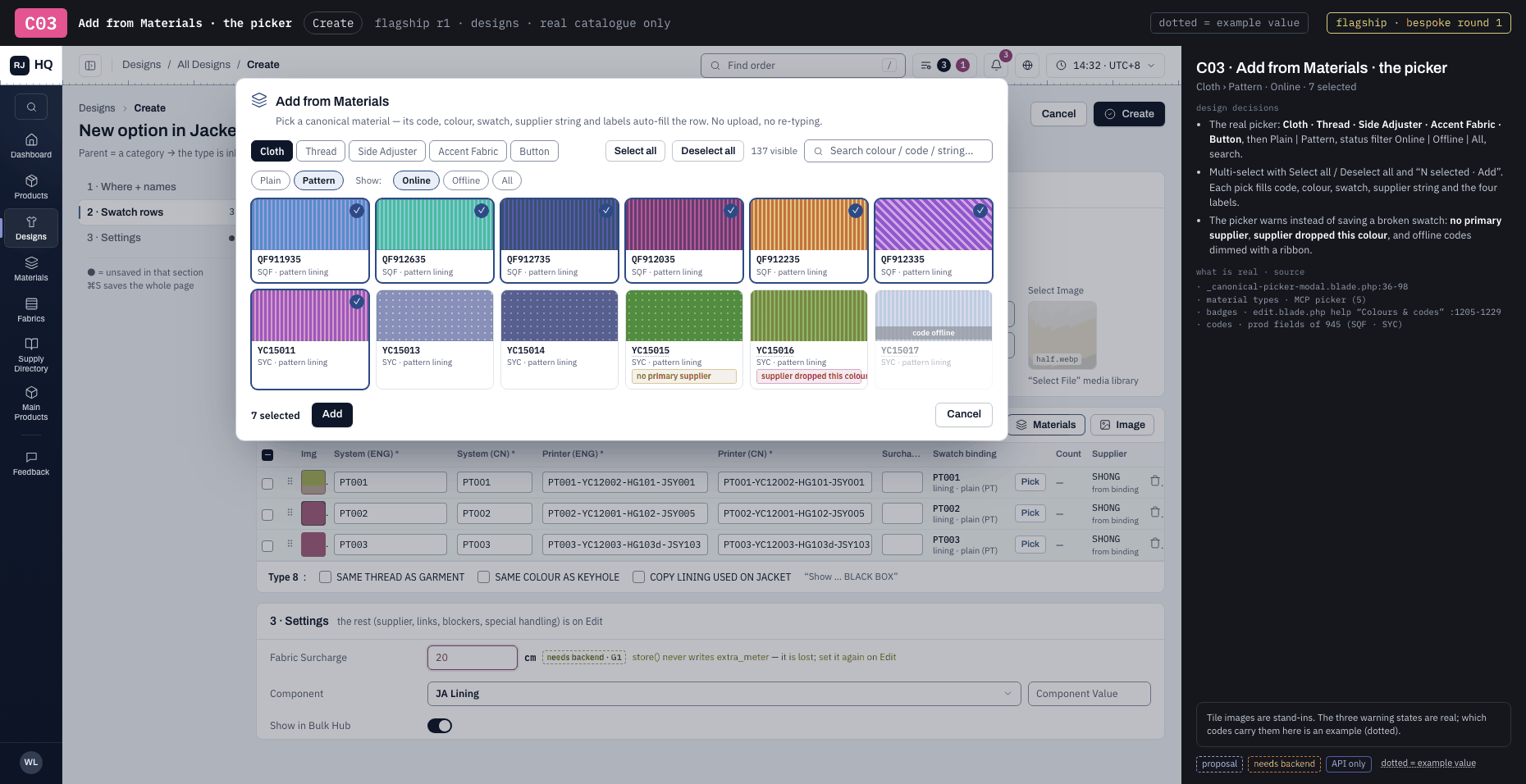Open the JA Lining component dropdown
The width and height of the screenshot is (1526, 784).
pyautogui.click(x=724, y=694)
